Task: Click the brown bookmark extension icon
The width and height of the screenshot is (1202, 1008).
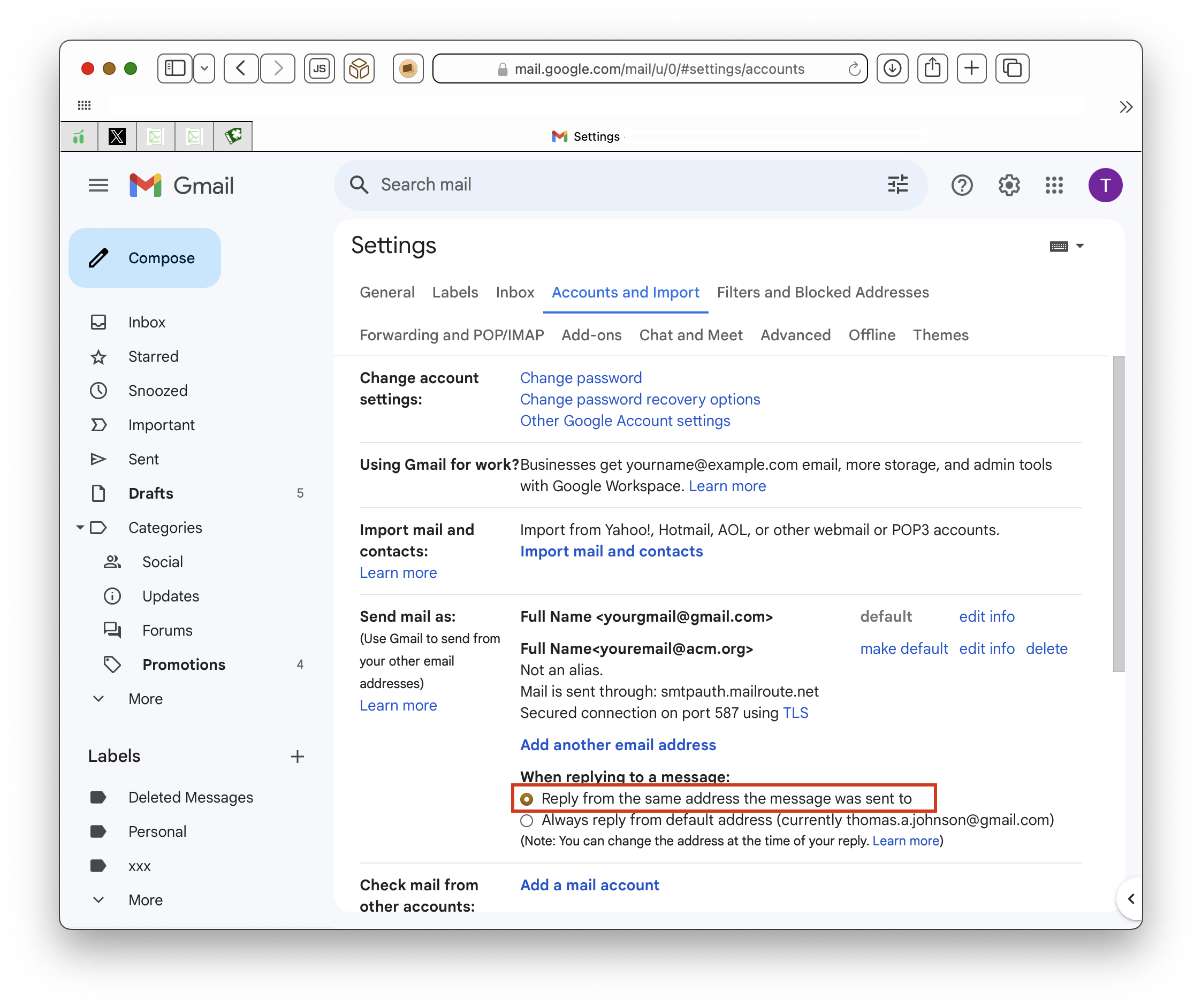Action: pos(408,68)
